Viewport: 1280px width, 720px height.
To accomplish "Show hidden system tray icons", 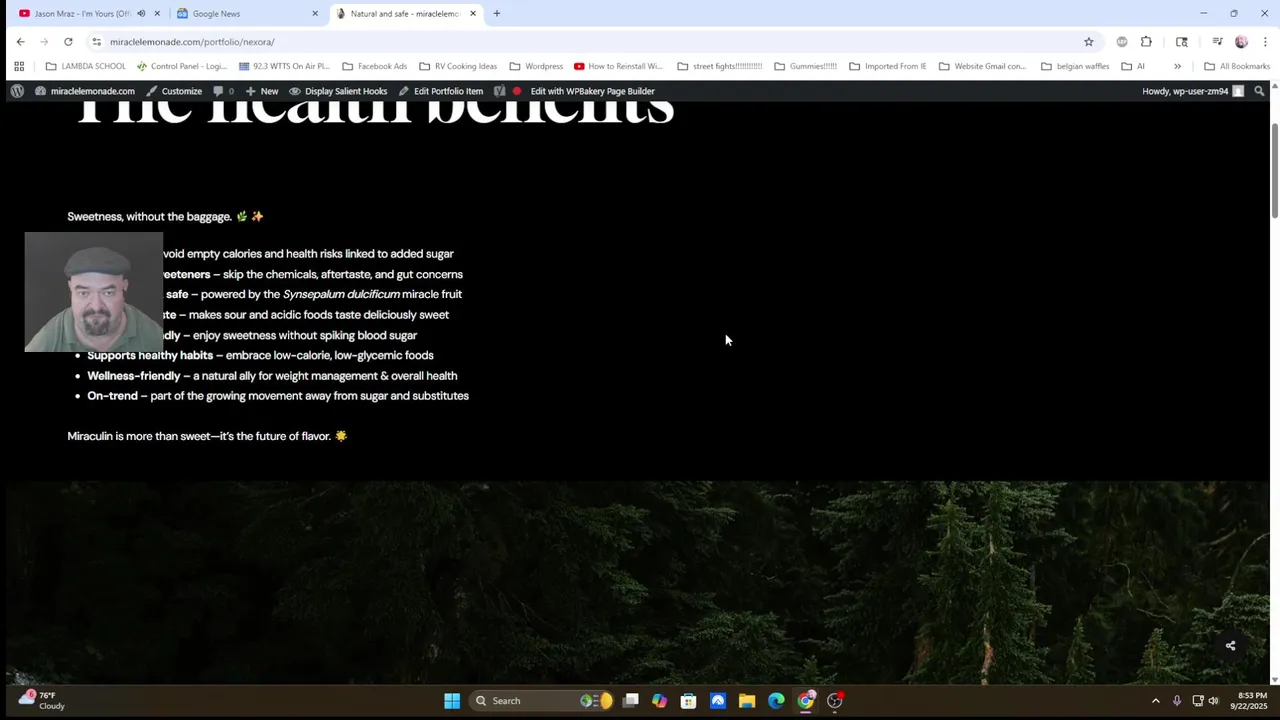I will click(x=1155, y=701).
